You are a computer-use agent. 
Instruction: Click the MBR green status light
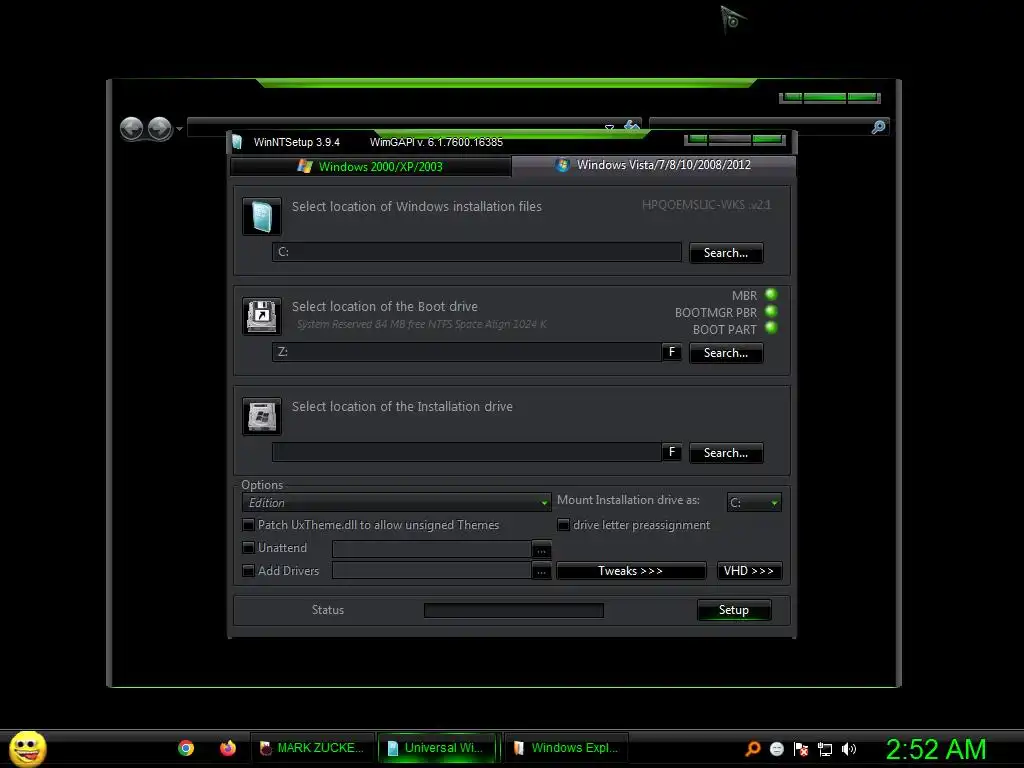771,295
